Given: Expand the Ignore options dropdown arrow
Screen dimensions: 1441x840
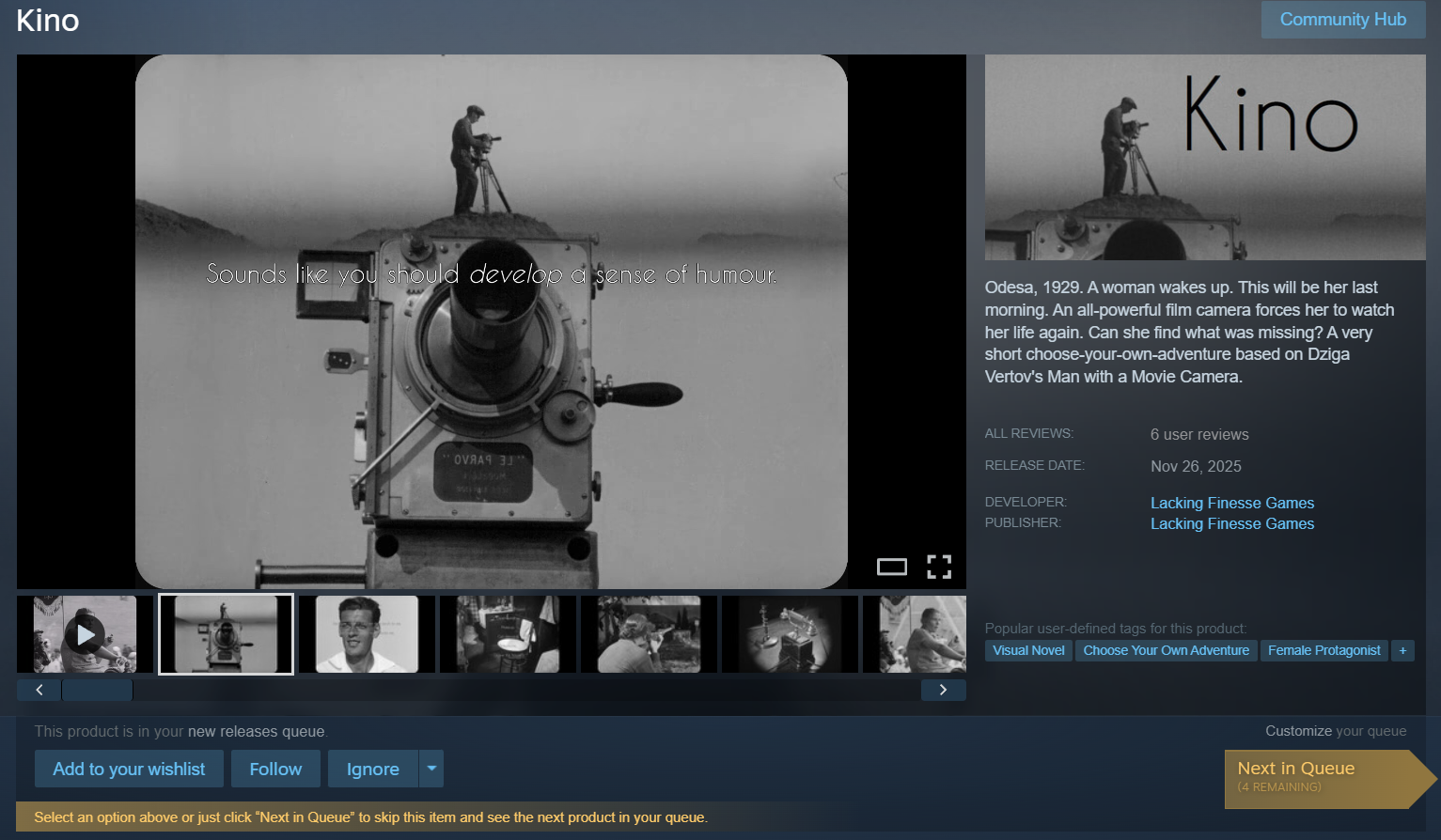Looking at the screenshot, I should (431, 769).
